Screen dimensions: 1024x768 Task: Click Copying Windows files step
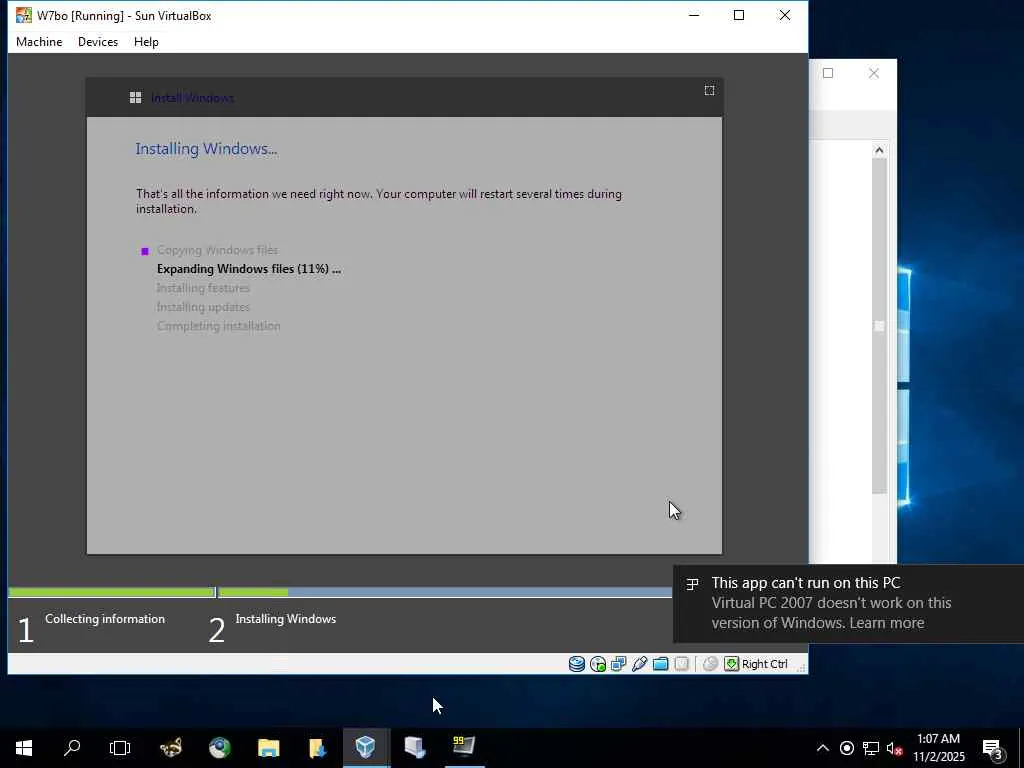(x=217, y=250)
